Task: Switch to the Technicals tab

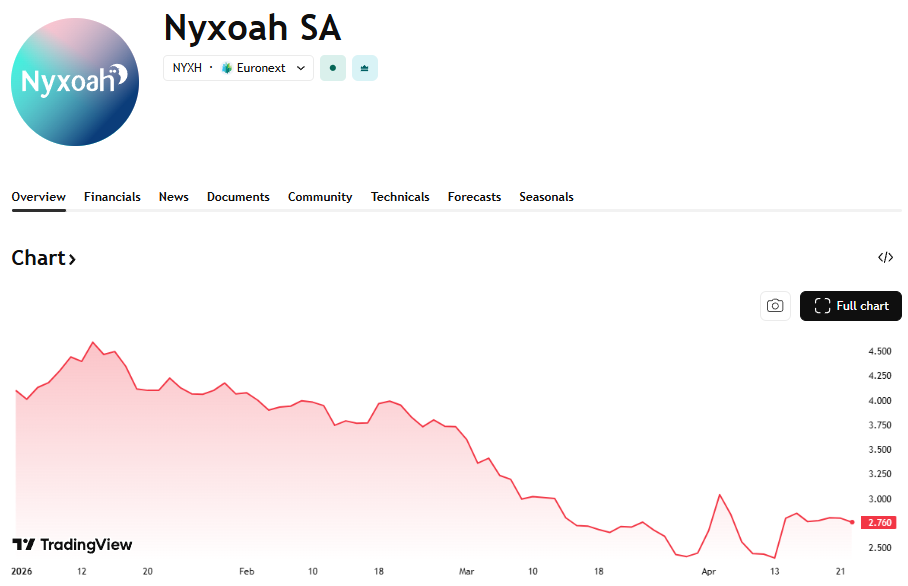Action: pos(400,197)
